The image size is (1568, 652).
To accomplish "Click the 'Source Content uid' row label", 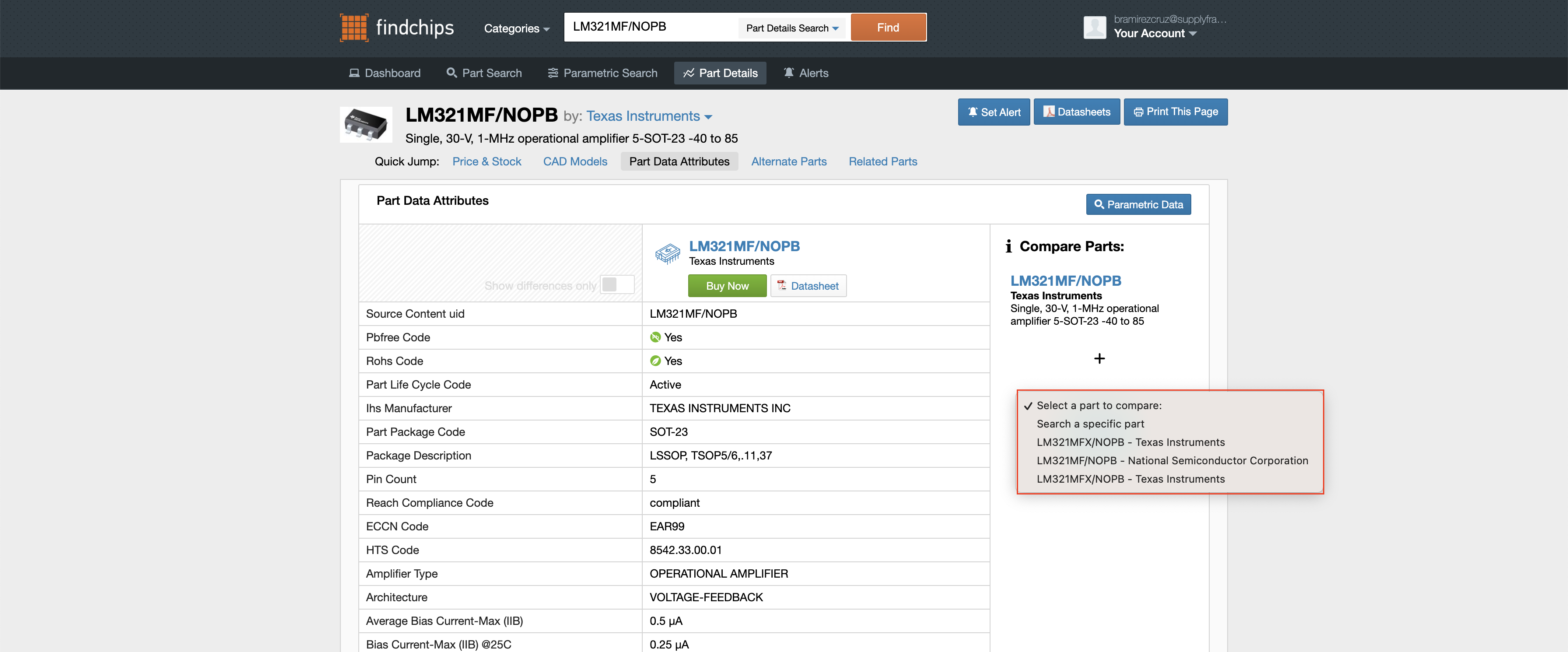I will [x=414, y=313].
